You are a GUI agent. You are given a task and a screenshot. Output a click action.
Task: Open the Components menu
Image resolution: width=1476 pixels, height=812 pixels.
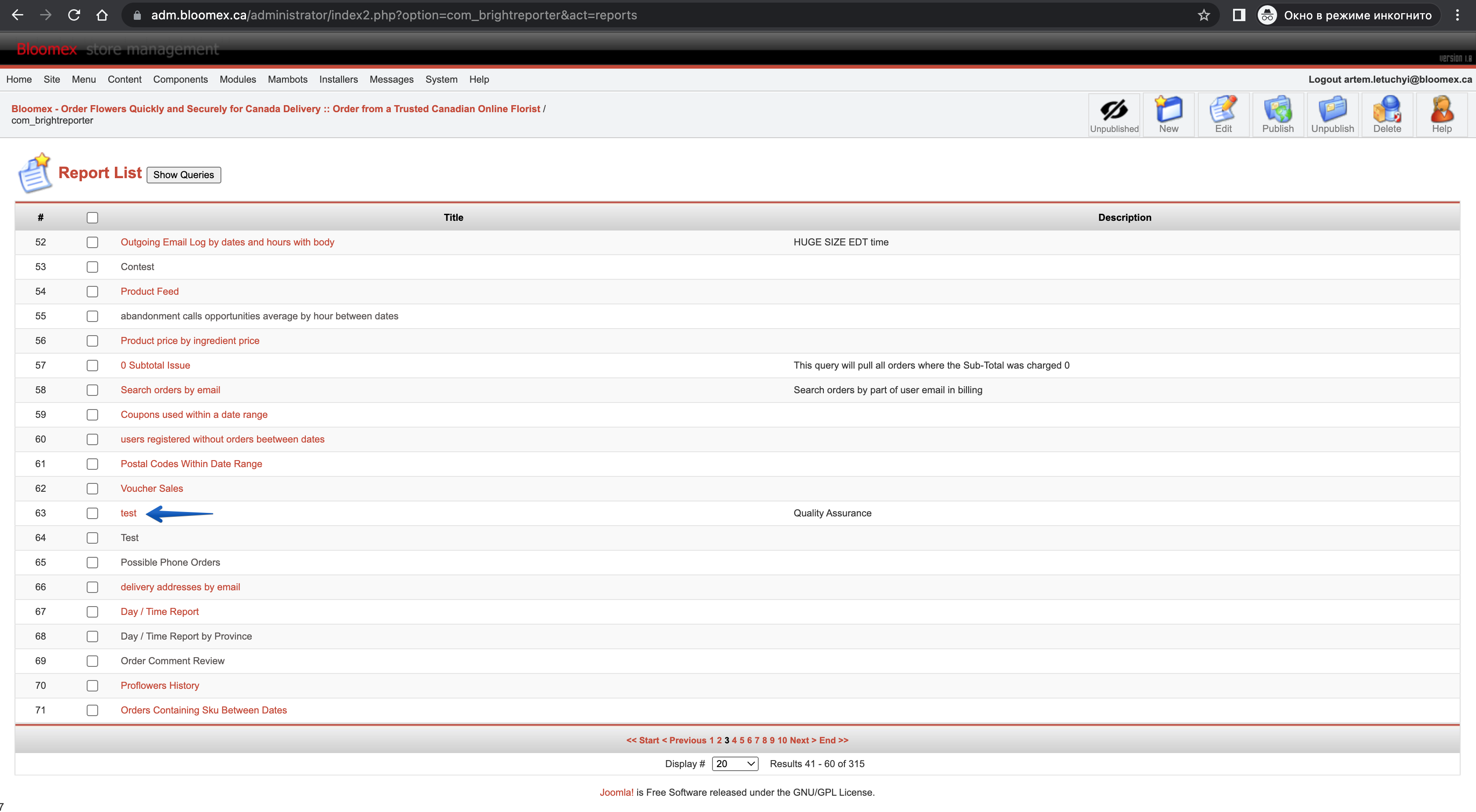click(180, 80)
